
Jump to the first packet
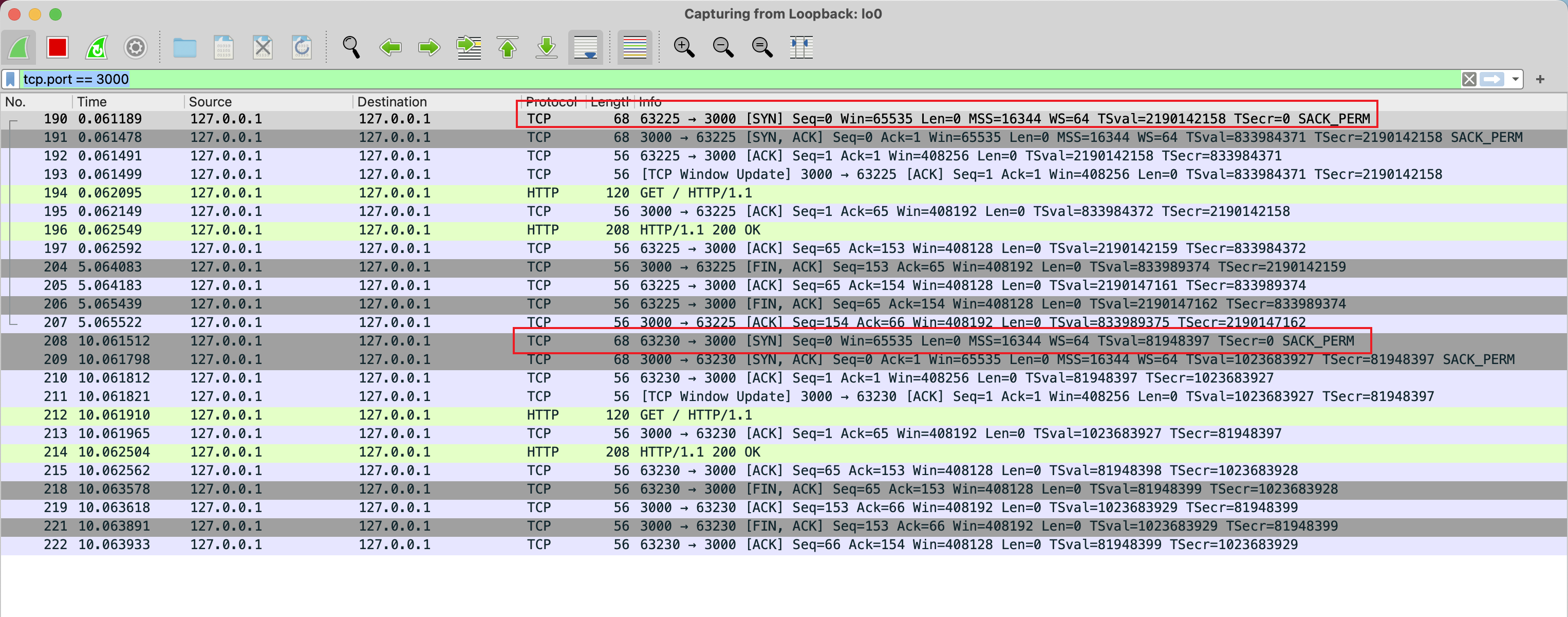pos(508,47)
